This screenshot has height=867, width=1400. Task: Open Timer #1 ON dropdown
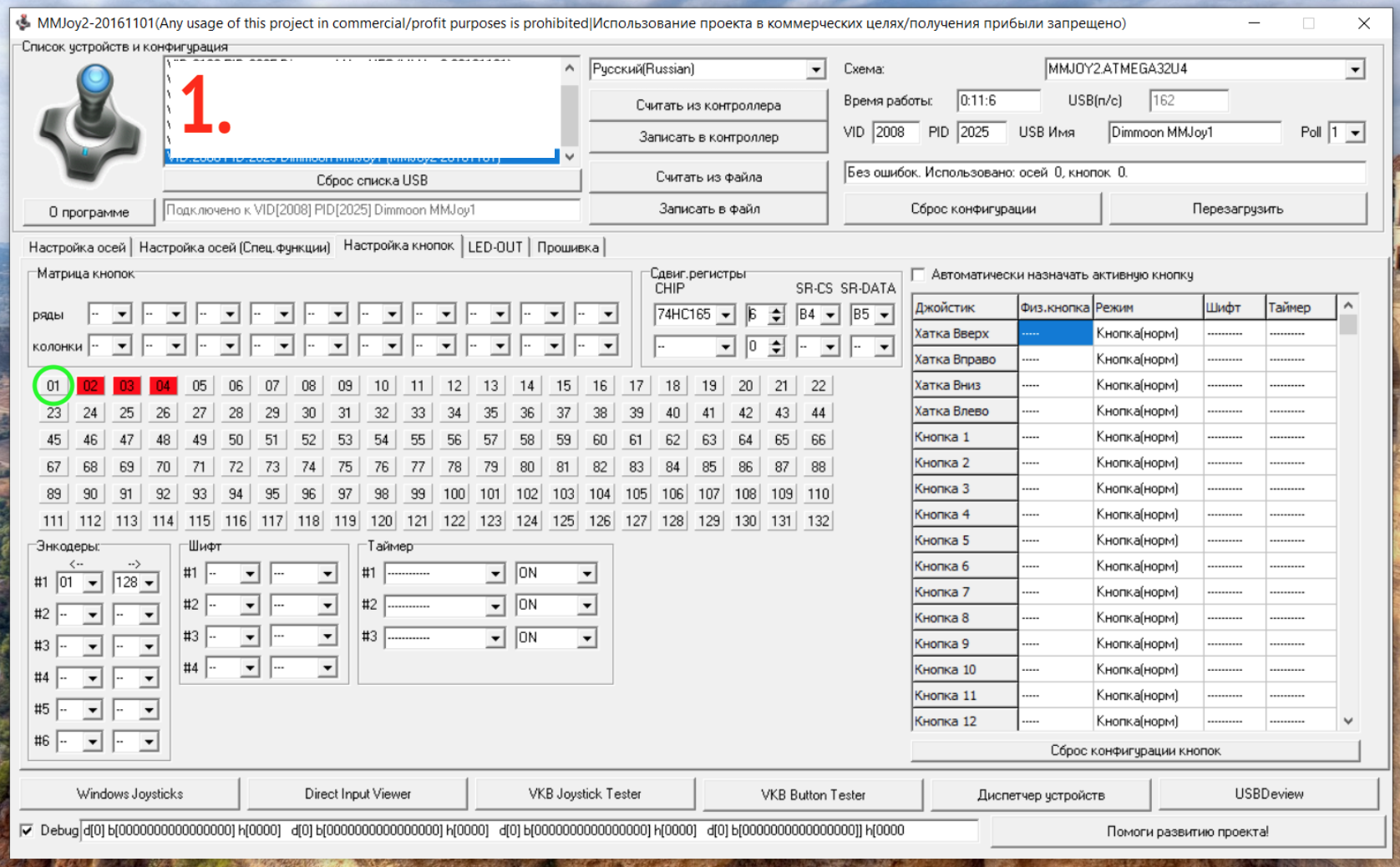click(586, 573)
